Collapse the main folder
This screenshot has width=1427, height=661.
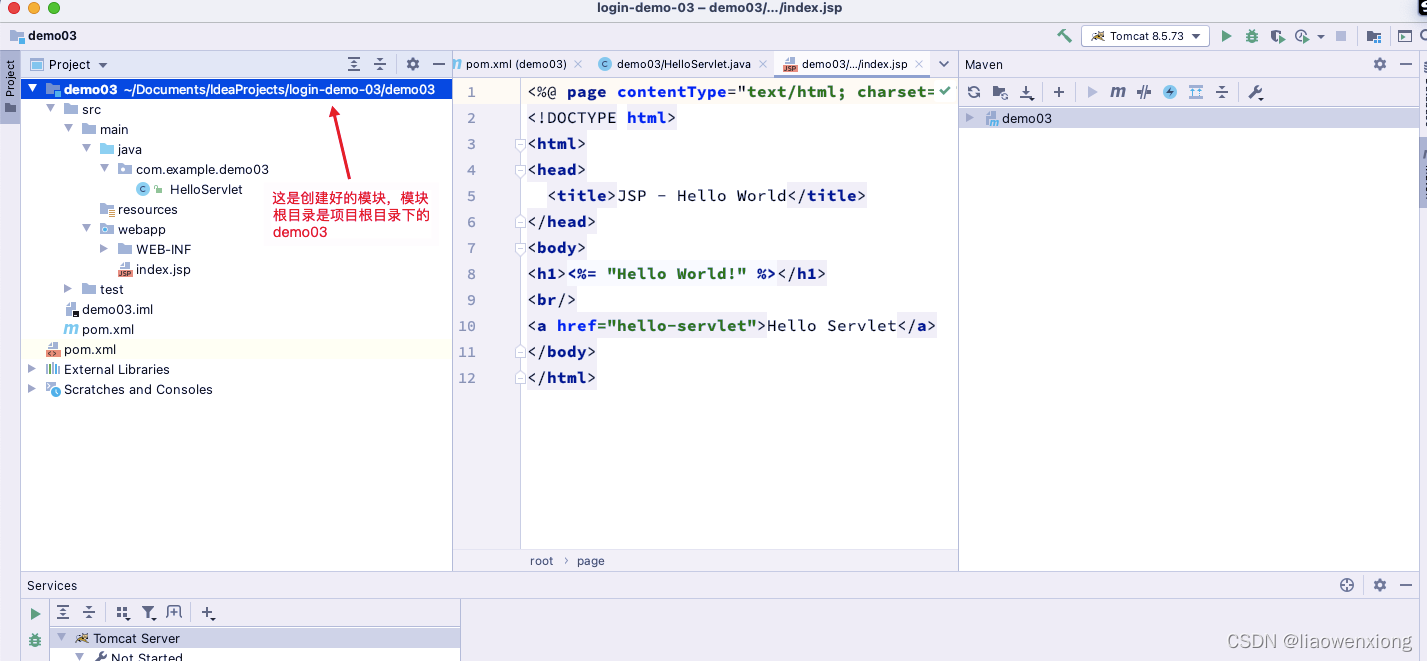69,129
